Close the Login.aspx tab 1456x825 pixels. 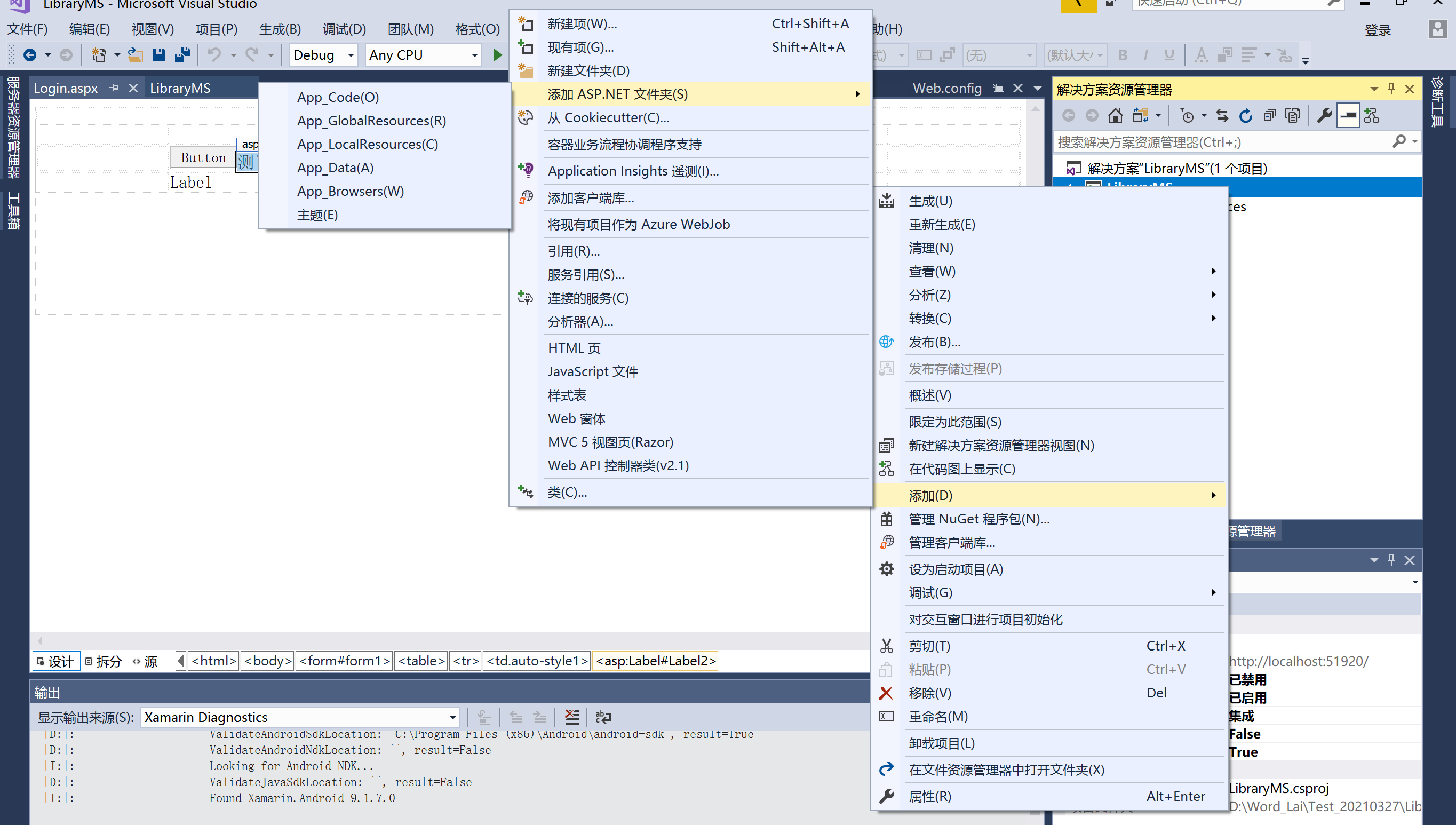point(133,88)
